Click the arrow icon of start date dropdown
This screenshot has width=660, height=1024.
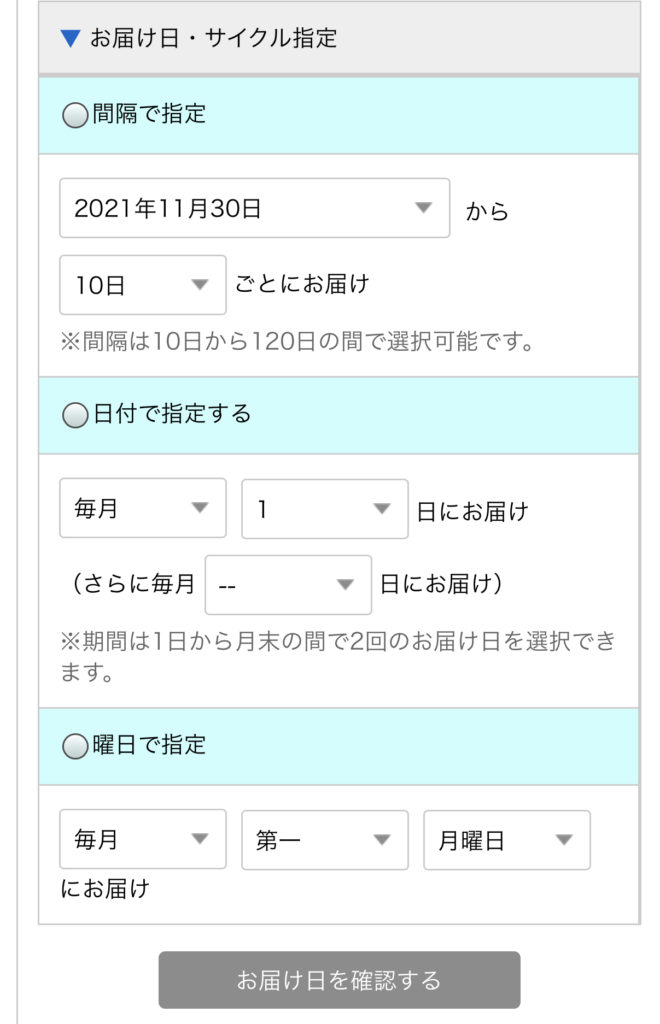tap(423, 208)
